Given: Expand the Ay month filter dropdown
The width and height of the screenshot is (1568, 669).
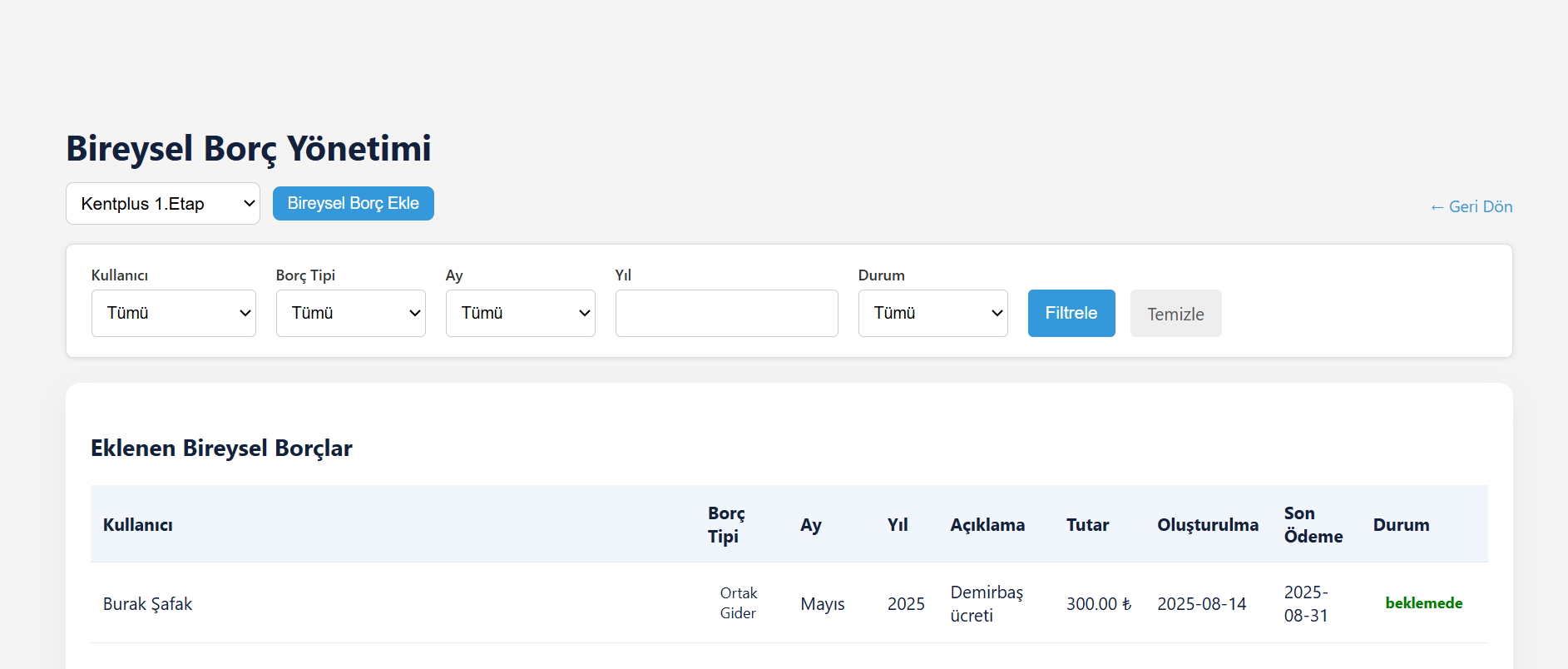Looking at the screenshot, I should pos(520,314).
